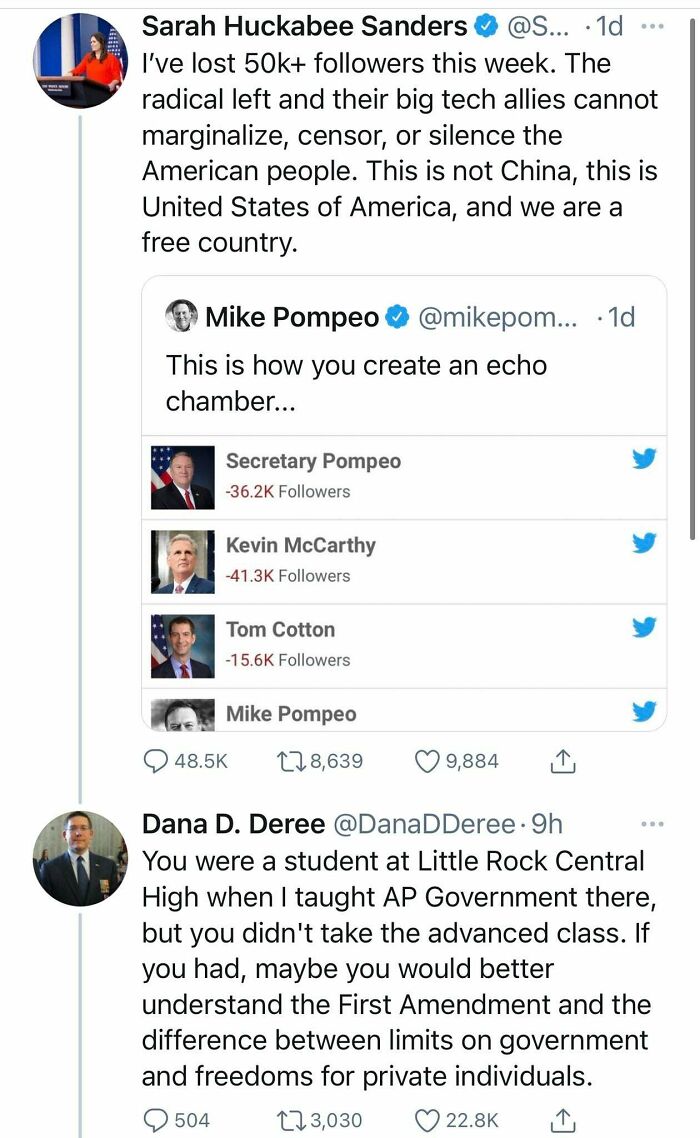Open Dana D. Deree's profile picture

[x=78, y=860]
